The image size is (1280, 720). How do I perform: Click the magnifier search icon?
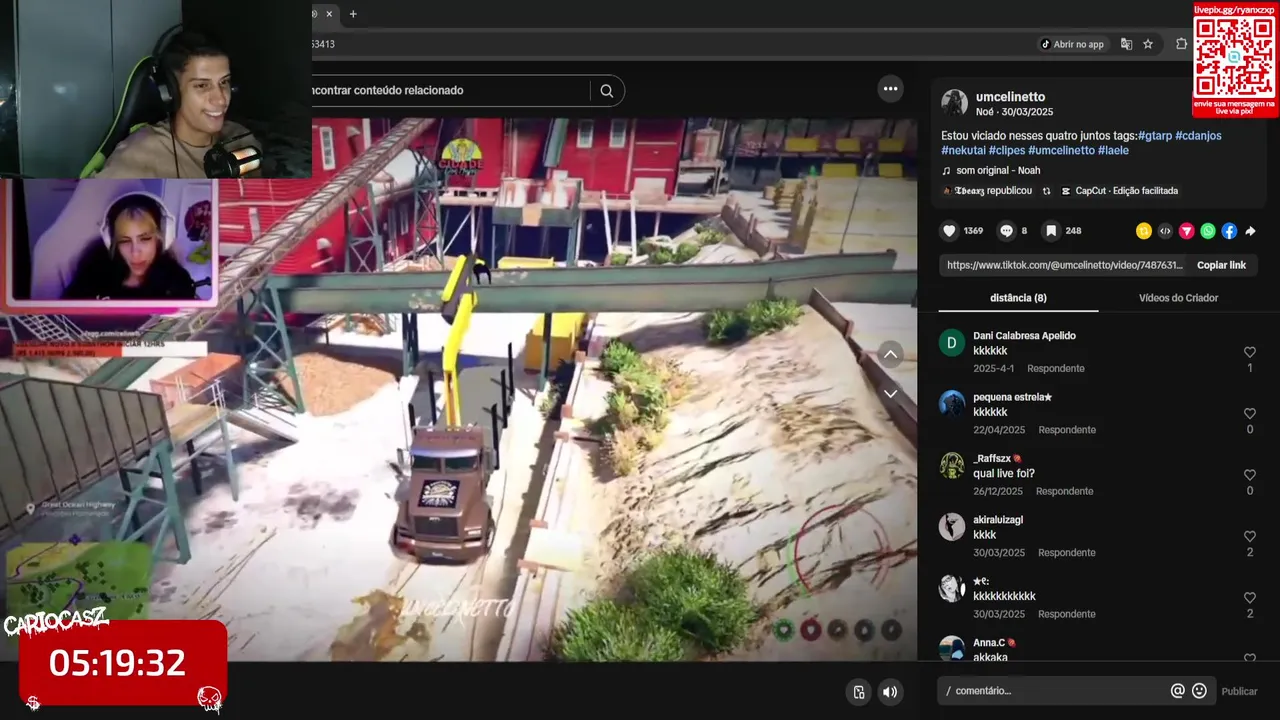point(606,90)
